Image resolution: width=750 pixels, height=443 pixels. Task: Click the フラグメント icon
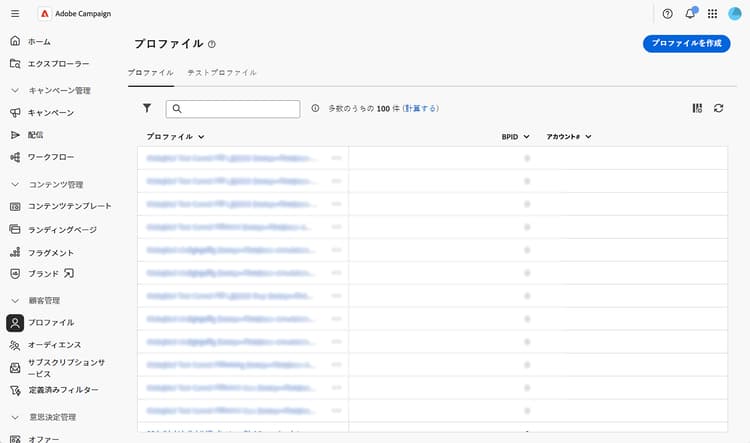[x=15, y=252]
